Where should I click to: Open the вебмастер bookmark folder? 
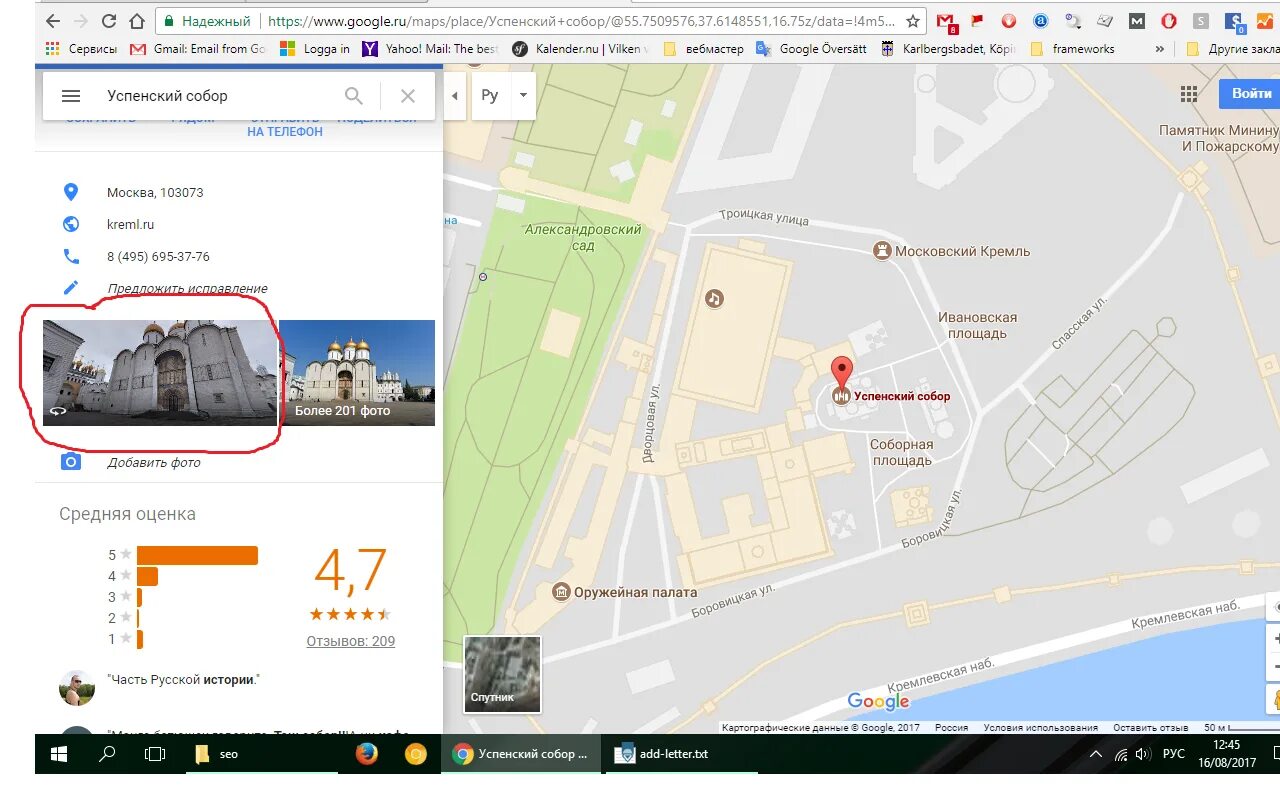pos(703,48)
